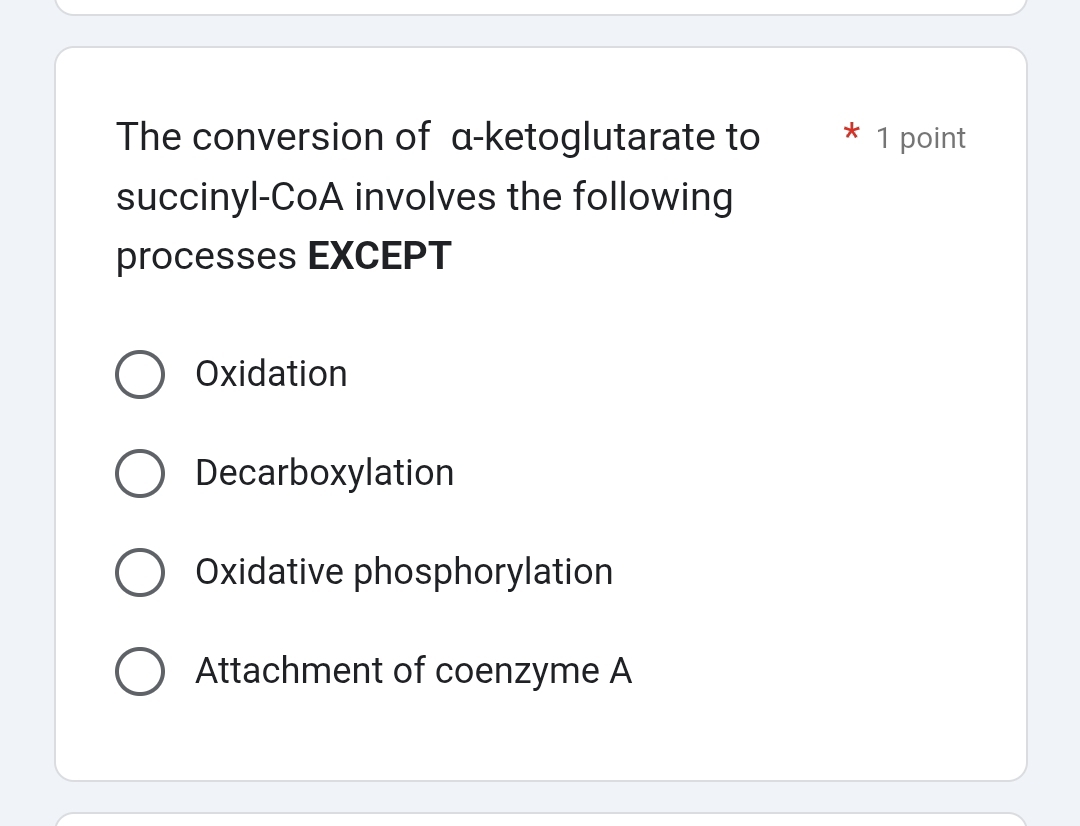Pick Attachment of coenzyme A option

[140, 671]
